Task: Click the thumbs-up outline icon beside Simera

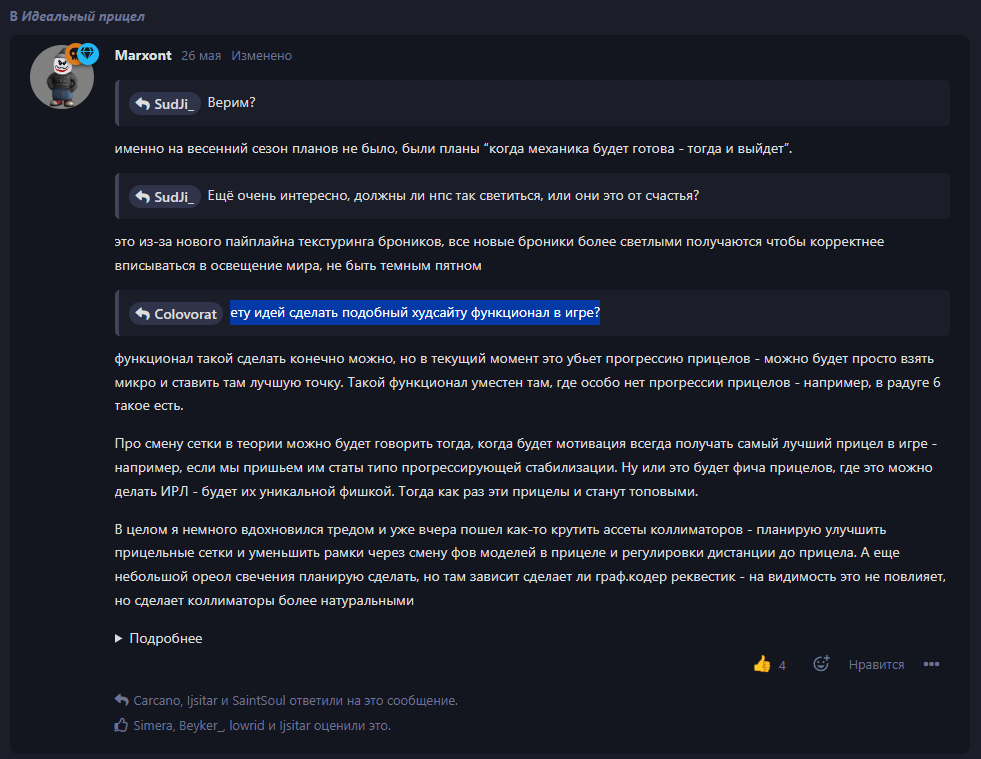Action: (x=121, y=725)
